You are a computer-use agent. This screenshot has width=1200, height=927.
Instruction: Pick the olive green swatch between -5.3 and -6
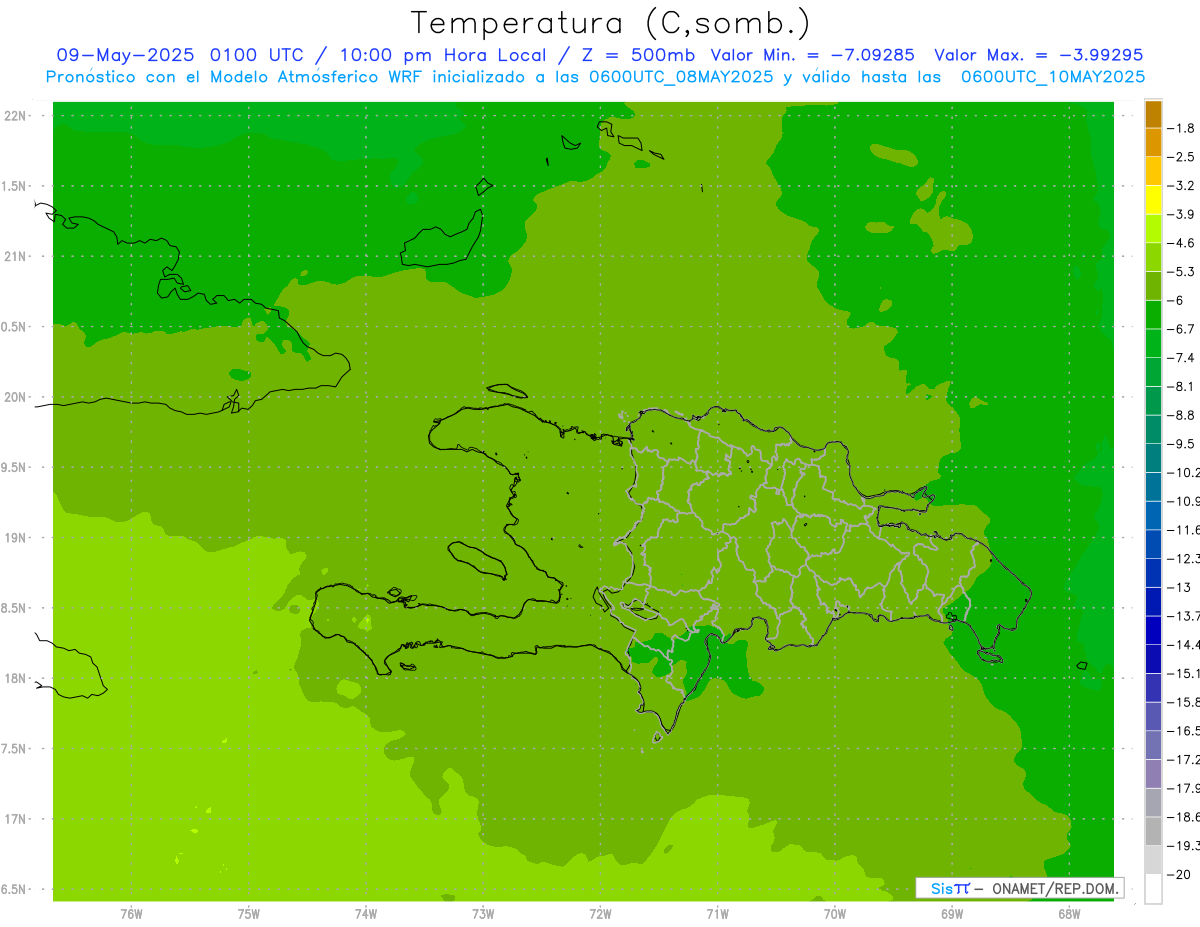[1153, 286]
